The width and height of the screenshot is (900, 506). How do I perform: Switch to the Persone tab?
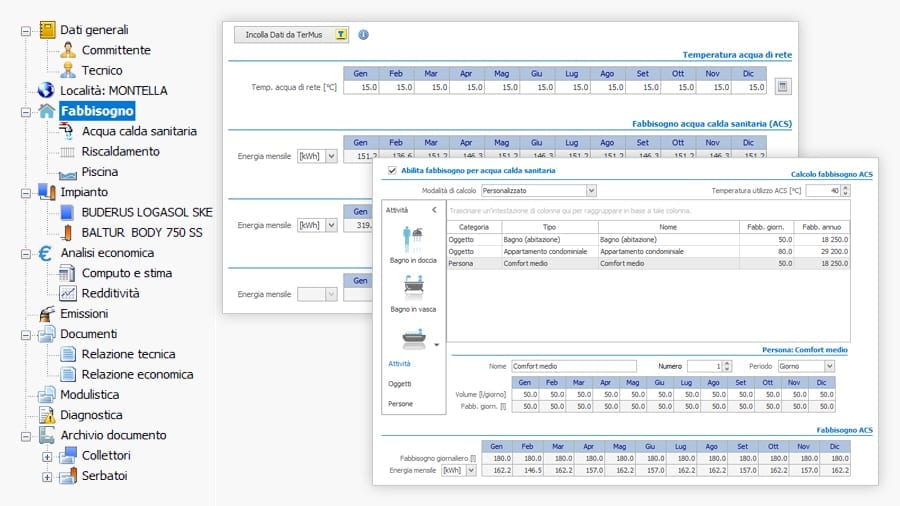coord(400,404)
